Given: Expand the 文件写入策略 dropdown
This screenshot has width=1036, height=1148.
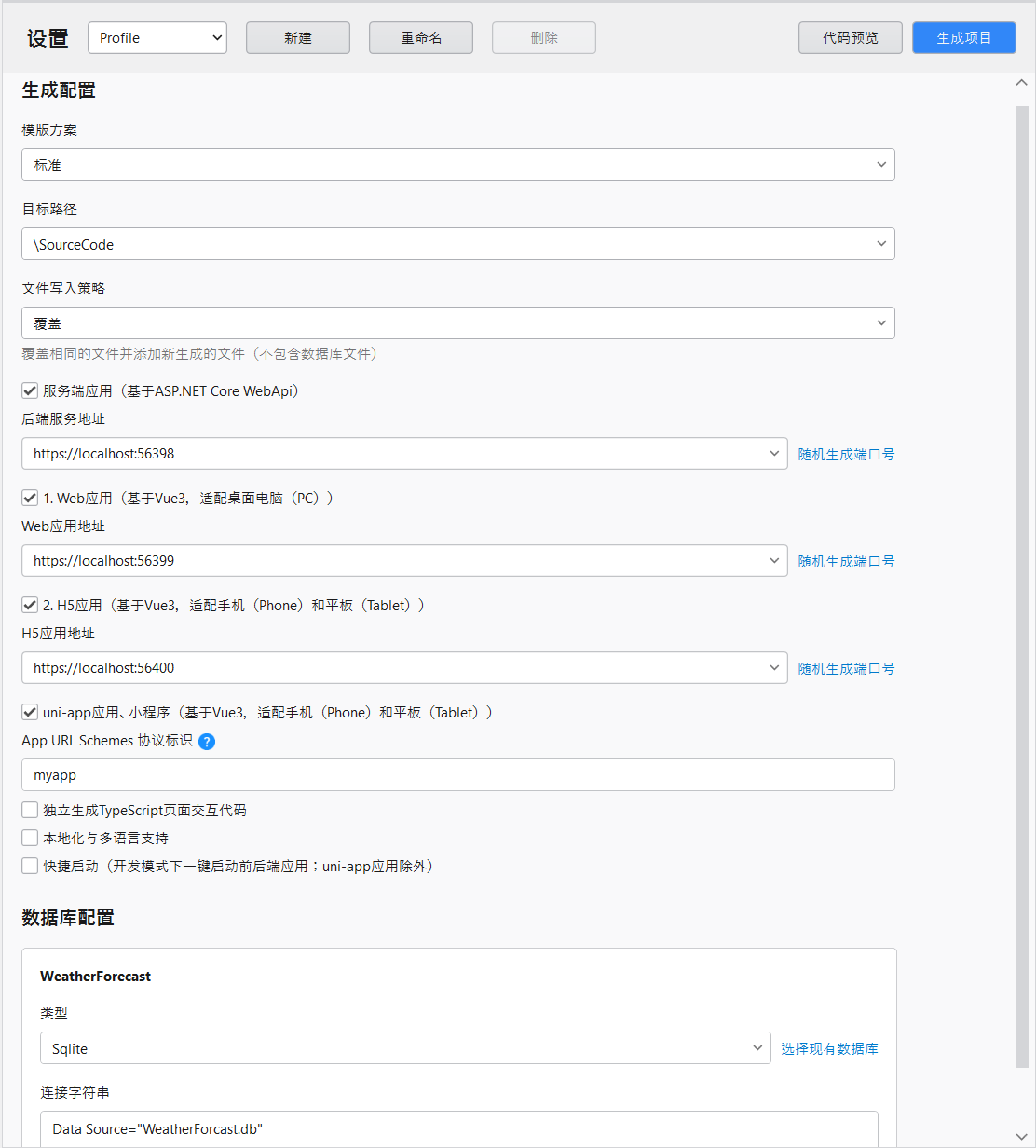Looking at the screenshot, I should [457, 323].
